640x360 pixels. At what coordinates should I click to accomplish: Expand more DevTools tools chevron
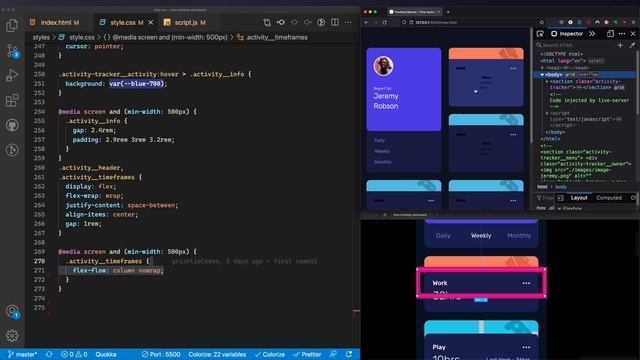click(x=592, y=34)
